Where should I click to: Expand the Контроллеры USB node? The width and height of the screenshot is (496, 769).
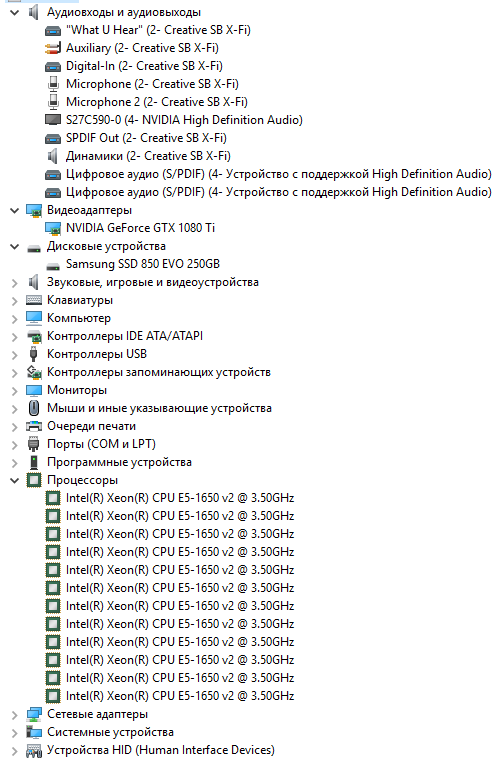(15, 355)
